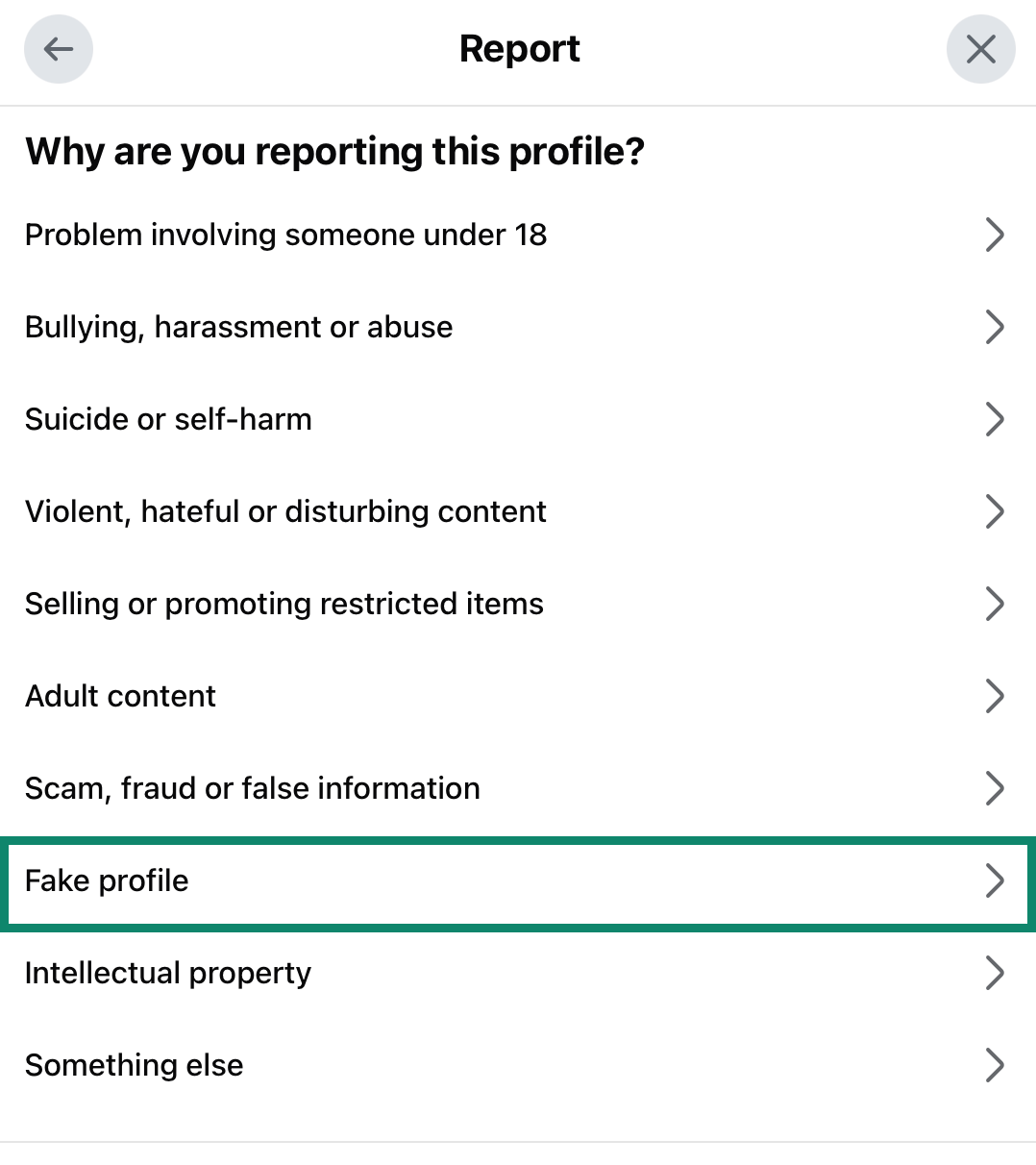1036x1165 pixels.
Task: Select 'Suicide or self-harm' reason
Action: tap(168, 419)
